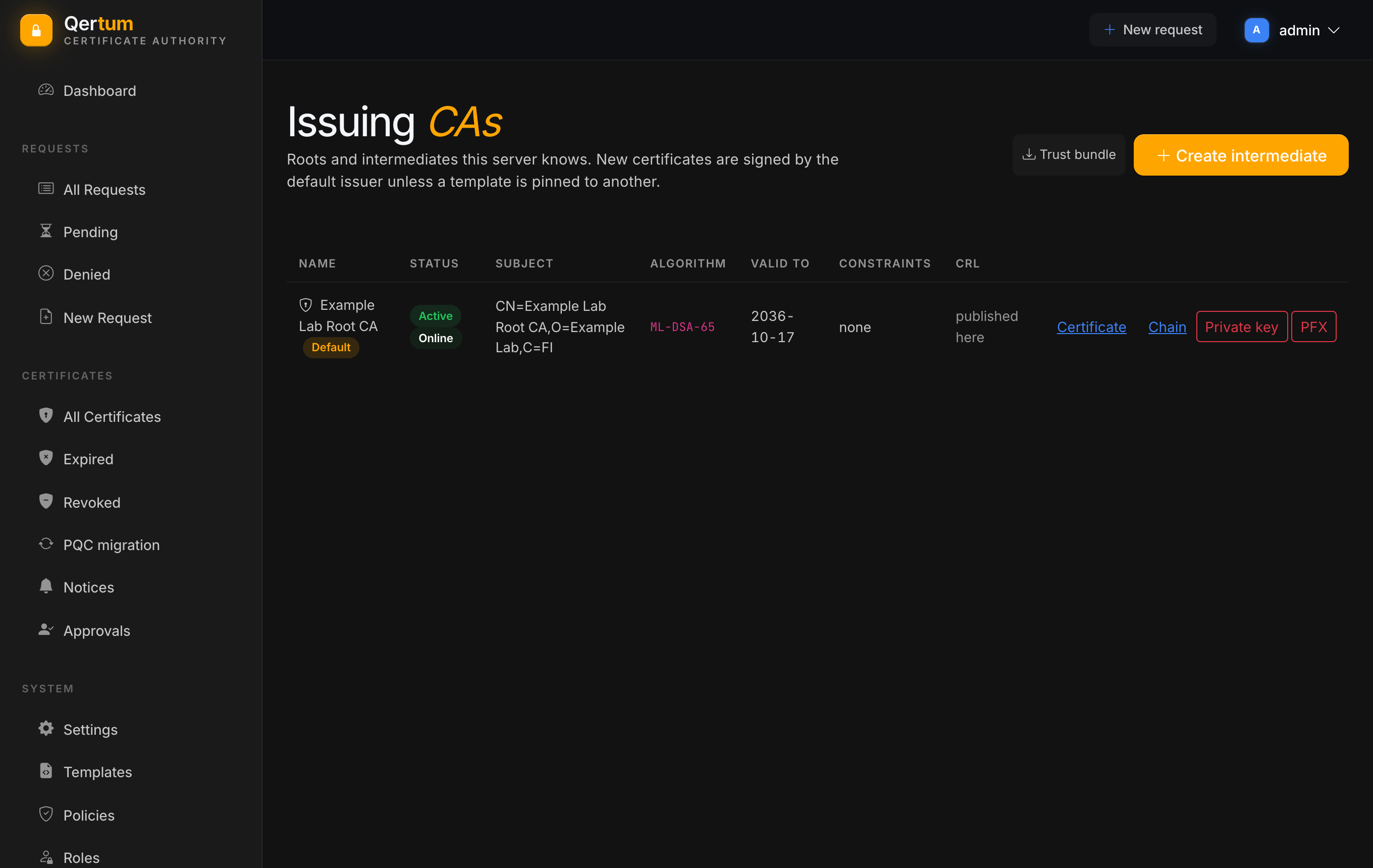Click the Denied circle-x icon

pos(45,274)
